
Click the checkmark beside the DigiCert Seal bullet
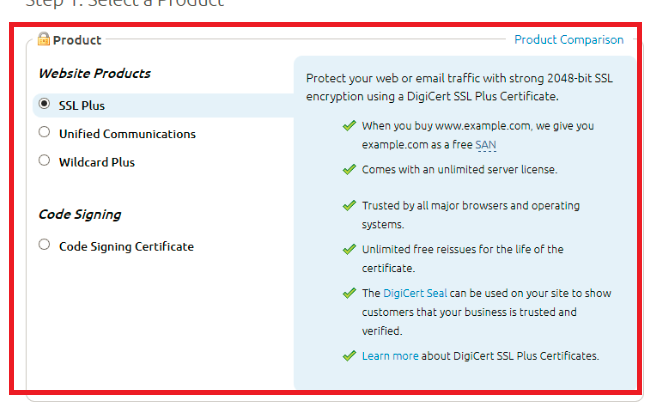click(349, 293)
